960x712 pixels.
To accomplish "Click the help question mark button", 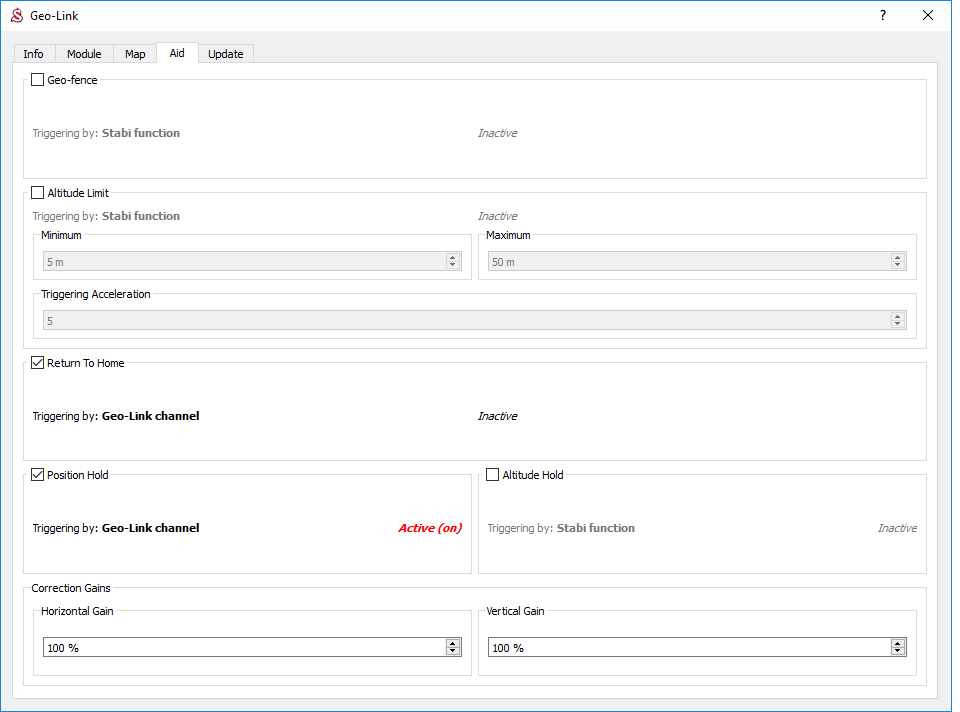I will tap(882, 16).
